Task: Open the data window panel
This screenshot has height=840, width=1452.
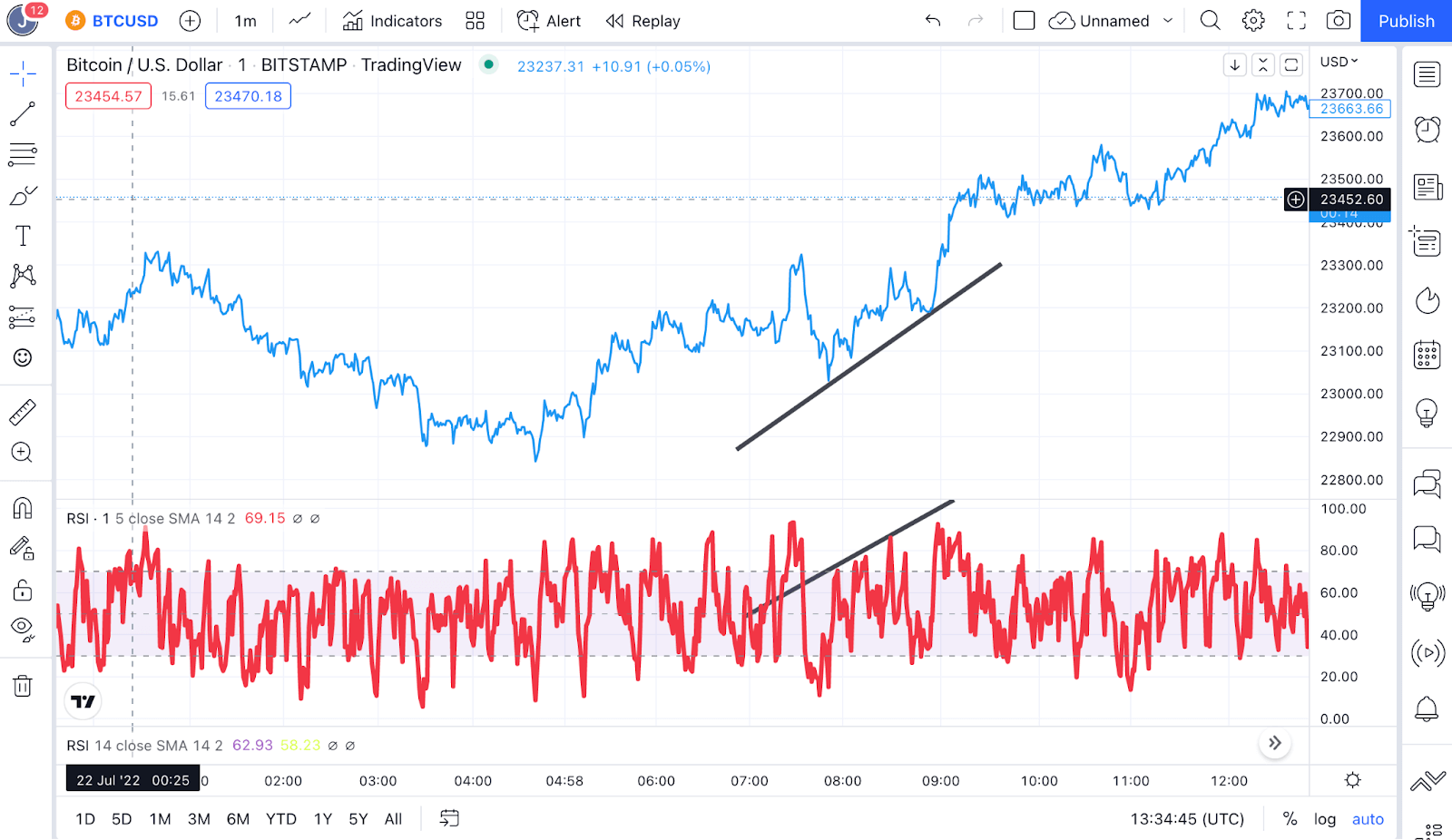Action: 1427,242
